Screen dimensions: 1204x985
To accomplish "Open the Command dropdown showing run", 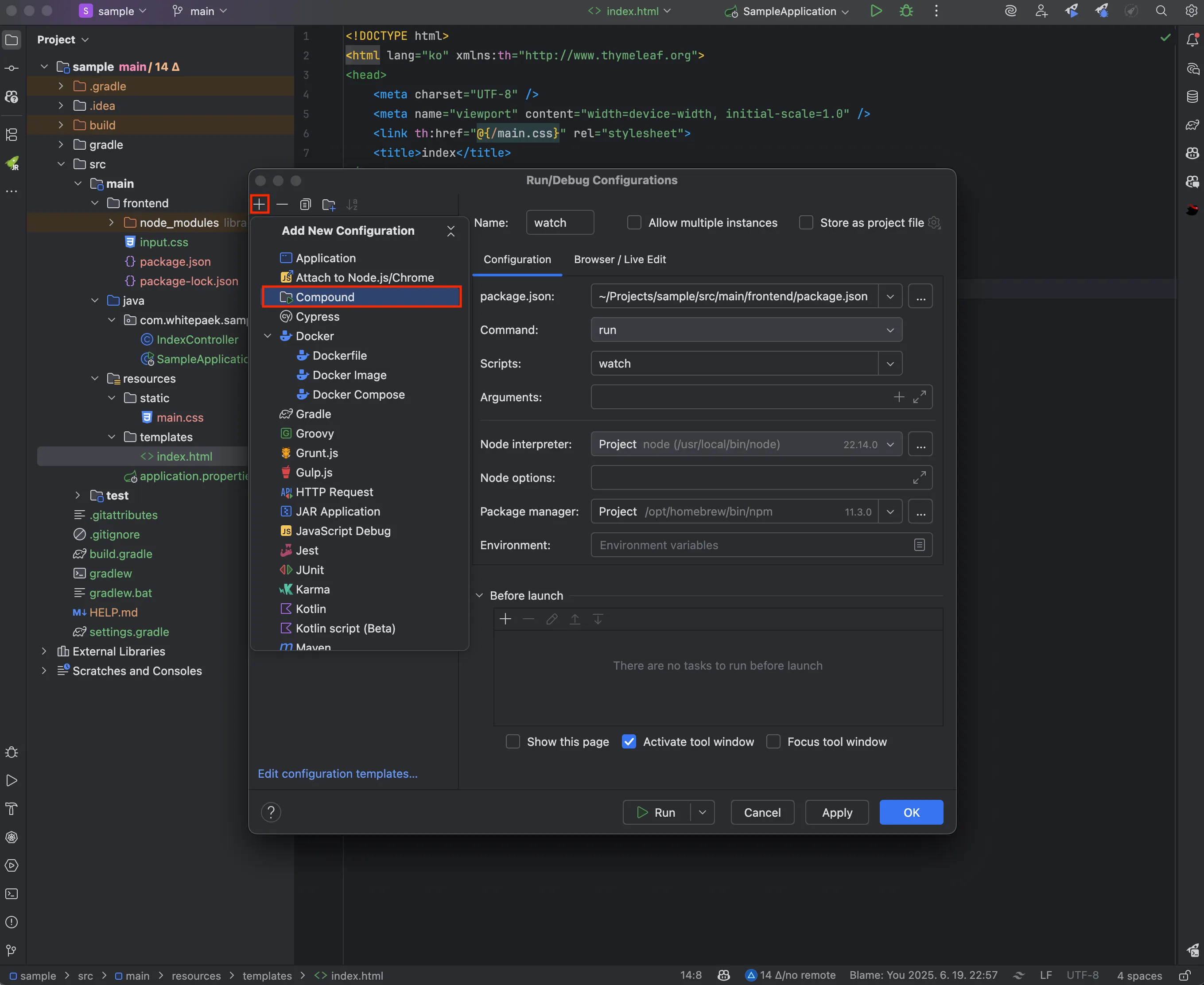I will coord(746,330).
